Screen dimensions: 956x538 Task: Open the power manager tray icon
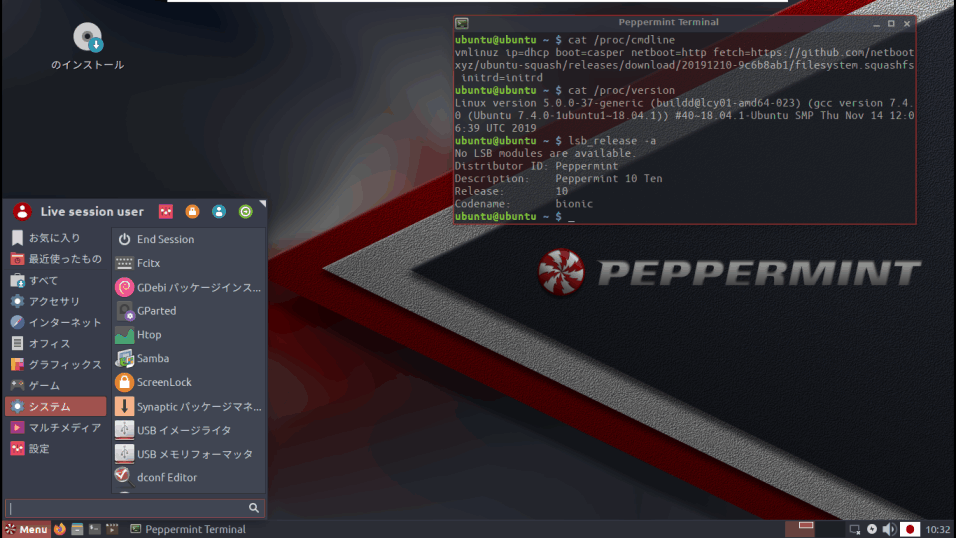pos(872,529)
